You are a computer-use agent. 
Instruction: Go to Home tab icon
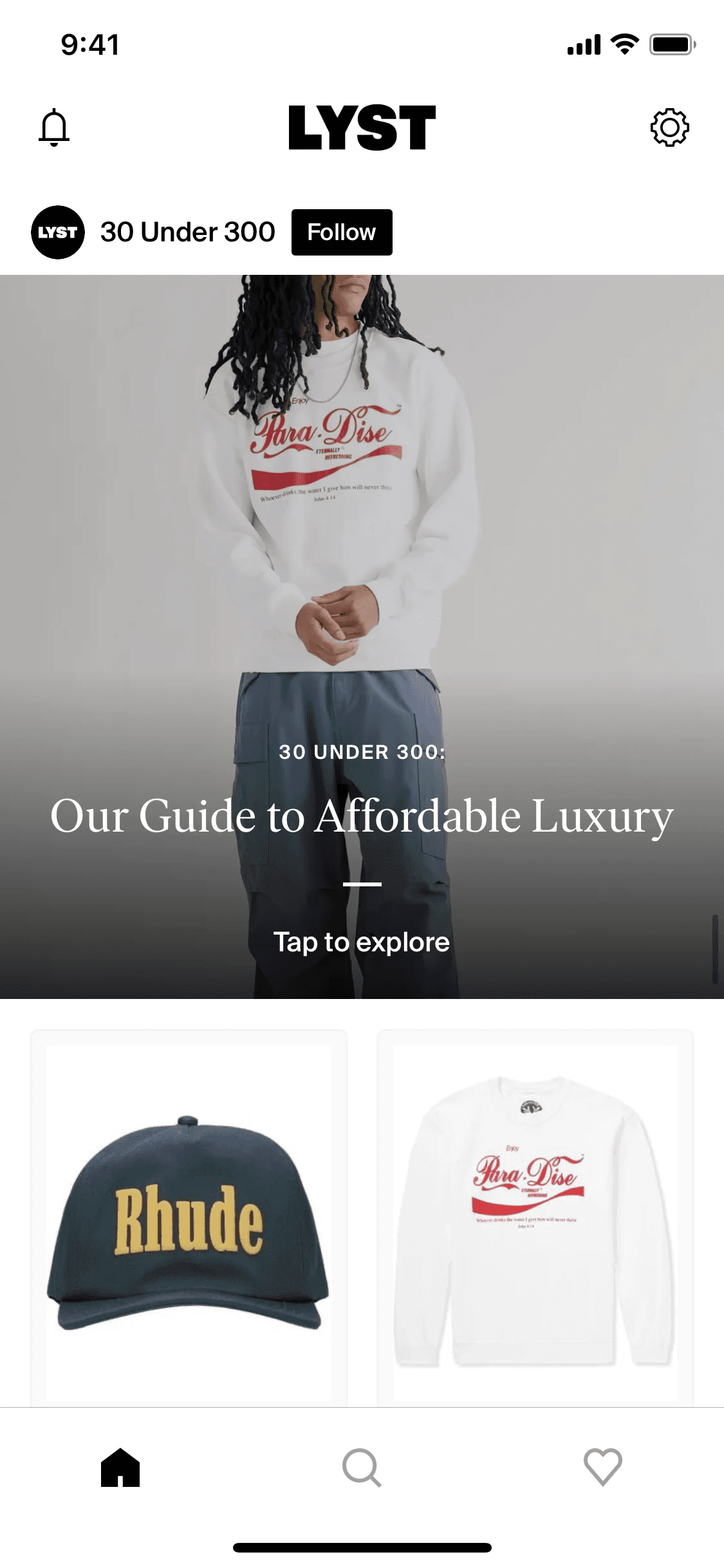120,1468
